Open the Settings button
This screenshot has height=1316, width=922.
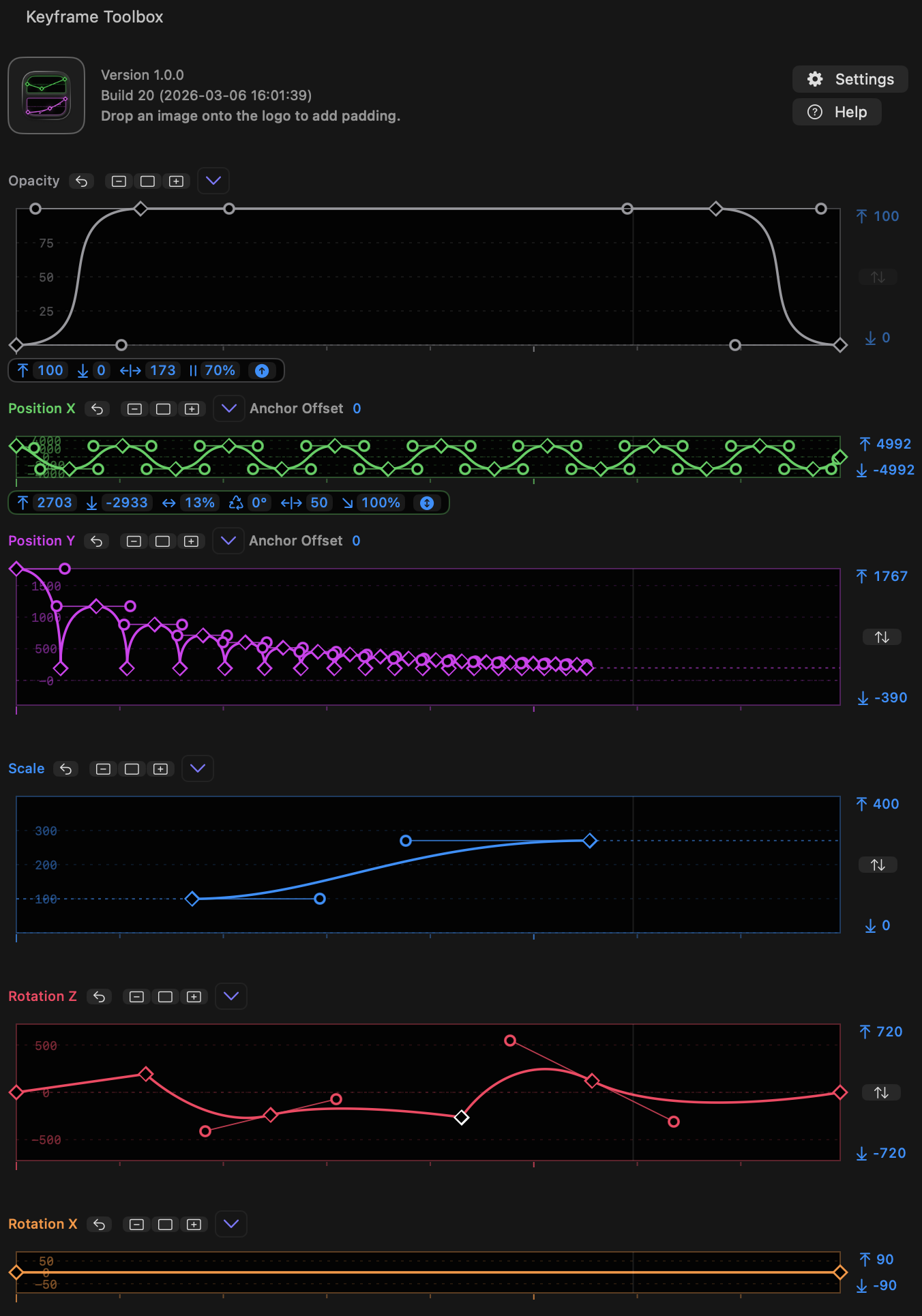[x=850, y=79]
